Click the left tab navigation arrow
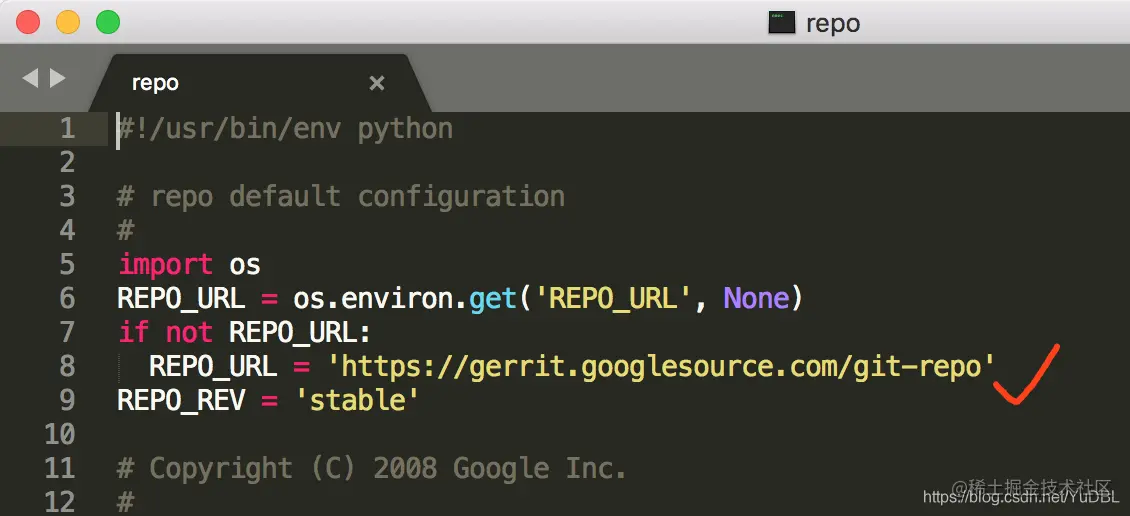Image resolution: width=1130 pixels, height=516 pixels. click(29, 78)
